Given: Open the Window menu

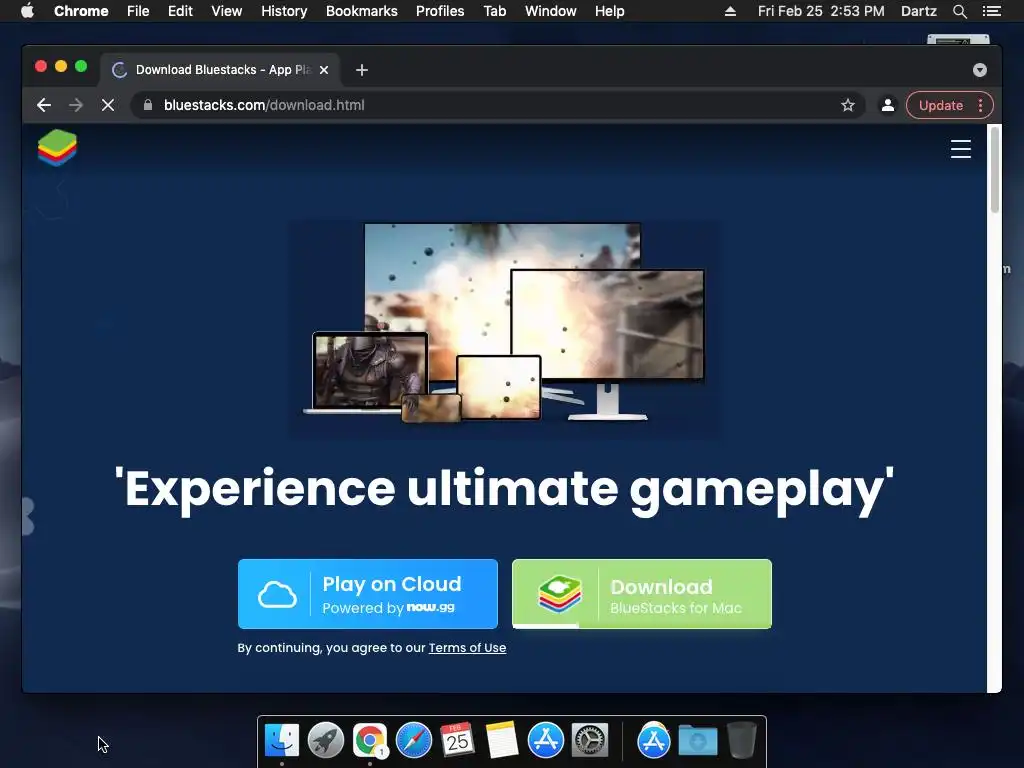Looking at the screenshot, I should [x=551, y=11].
